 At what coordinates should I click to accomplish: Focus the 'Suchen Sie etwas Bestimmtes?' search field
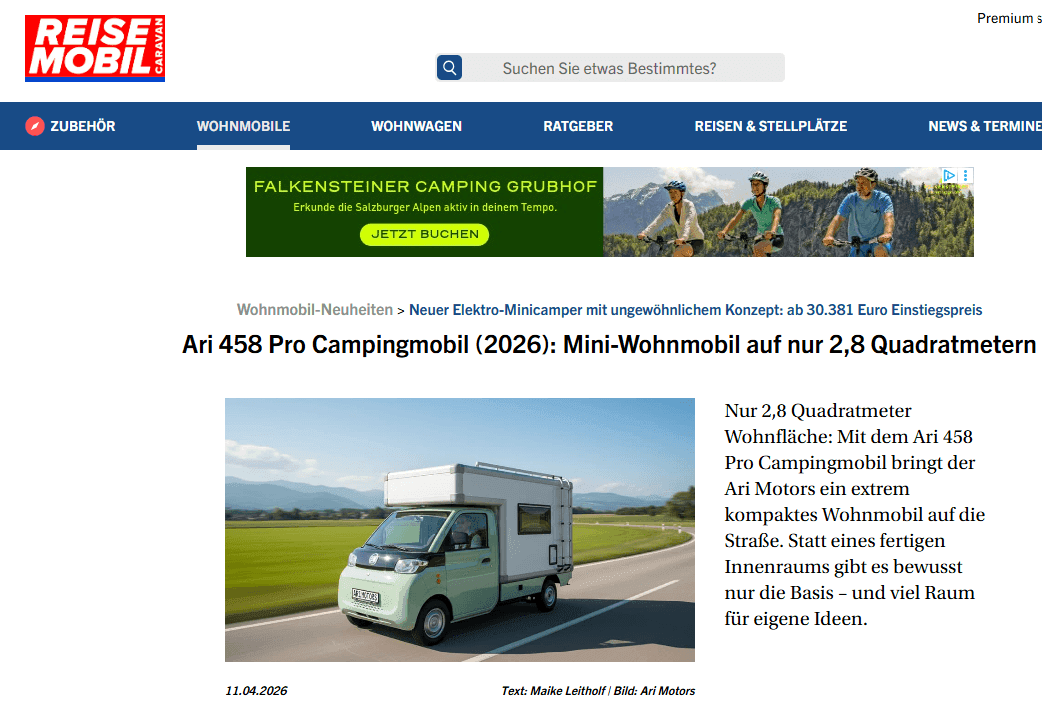(x=609, y=68)
